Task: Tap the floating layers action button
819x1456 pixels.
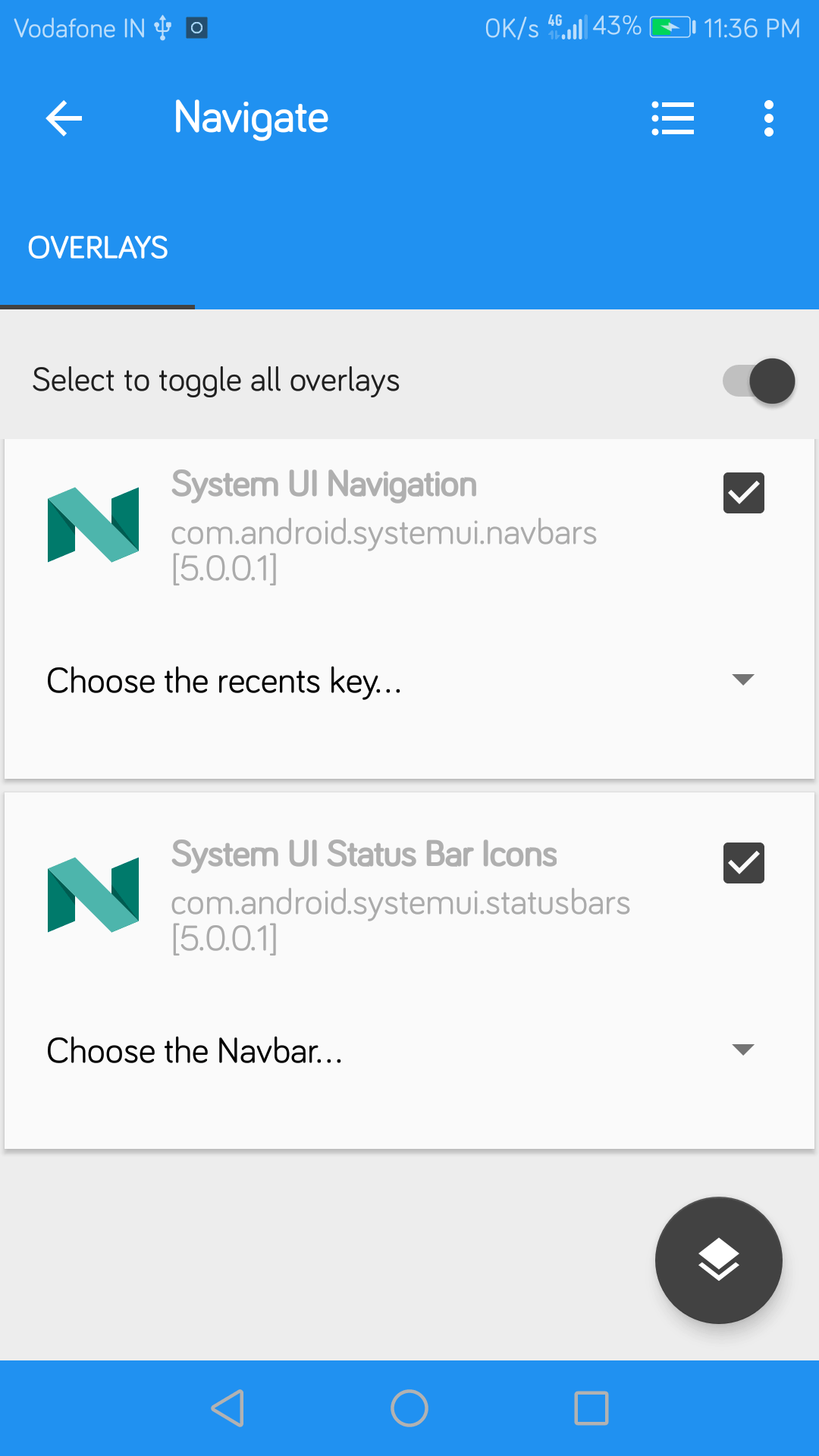Action: click(x=718, y=1260)
